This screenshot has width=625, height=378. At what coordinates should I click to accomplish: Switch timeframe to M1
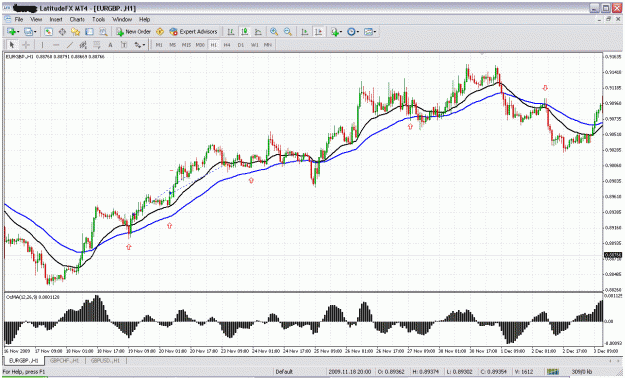pos(159,45)
